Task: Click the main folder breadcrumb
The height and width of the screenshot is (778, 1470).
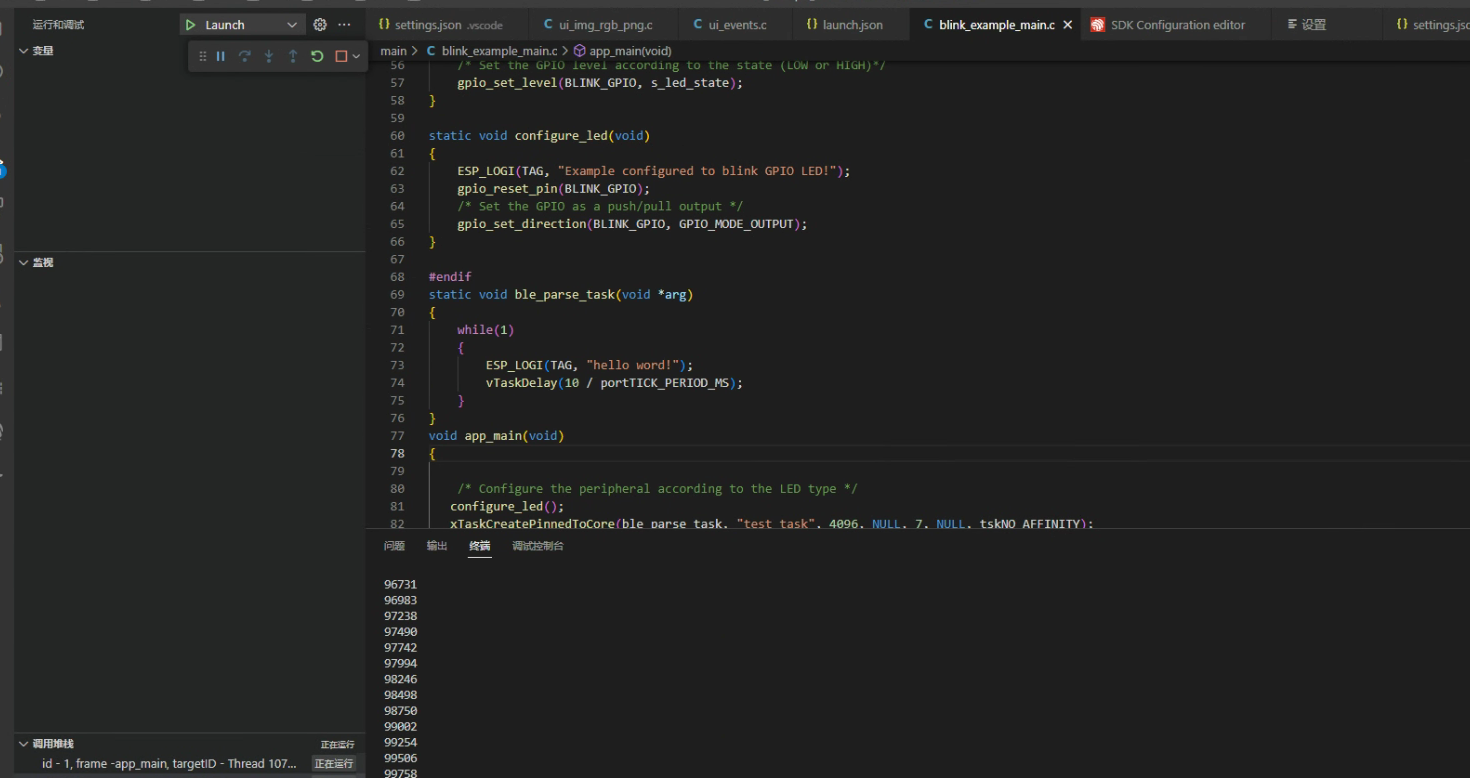Action: [393, 51]
